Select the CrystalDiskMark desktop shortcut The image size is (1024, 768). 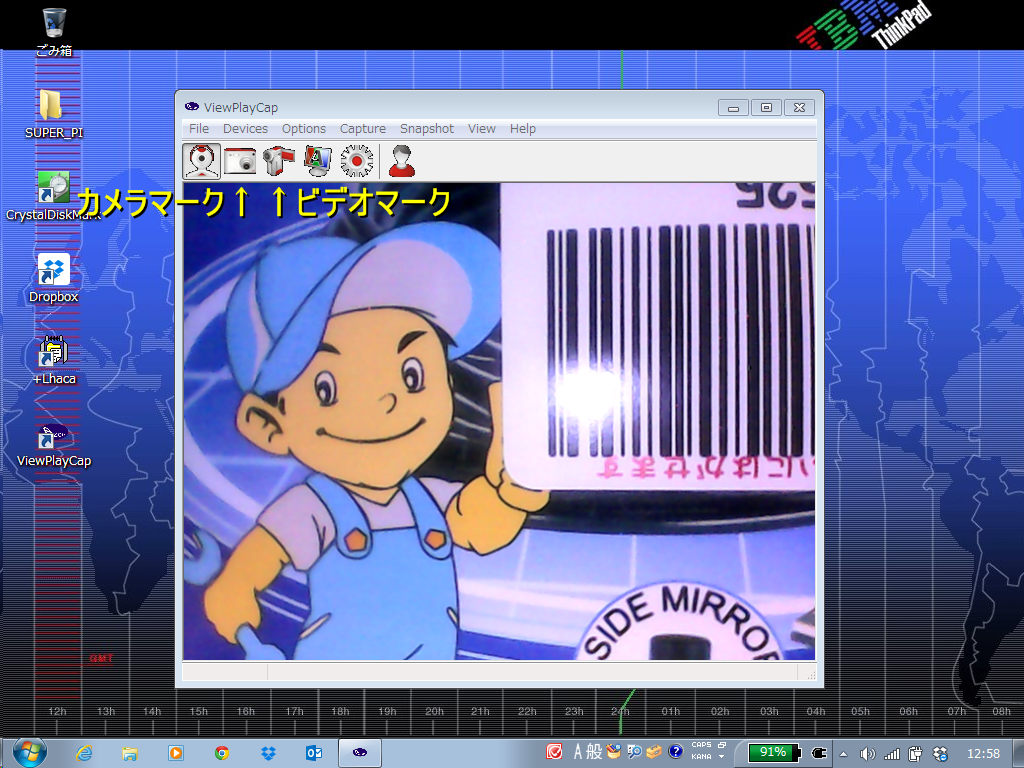54,196
